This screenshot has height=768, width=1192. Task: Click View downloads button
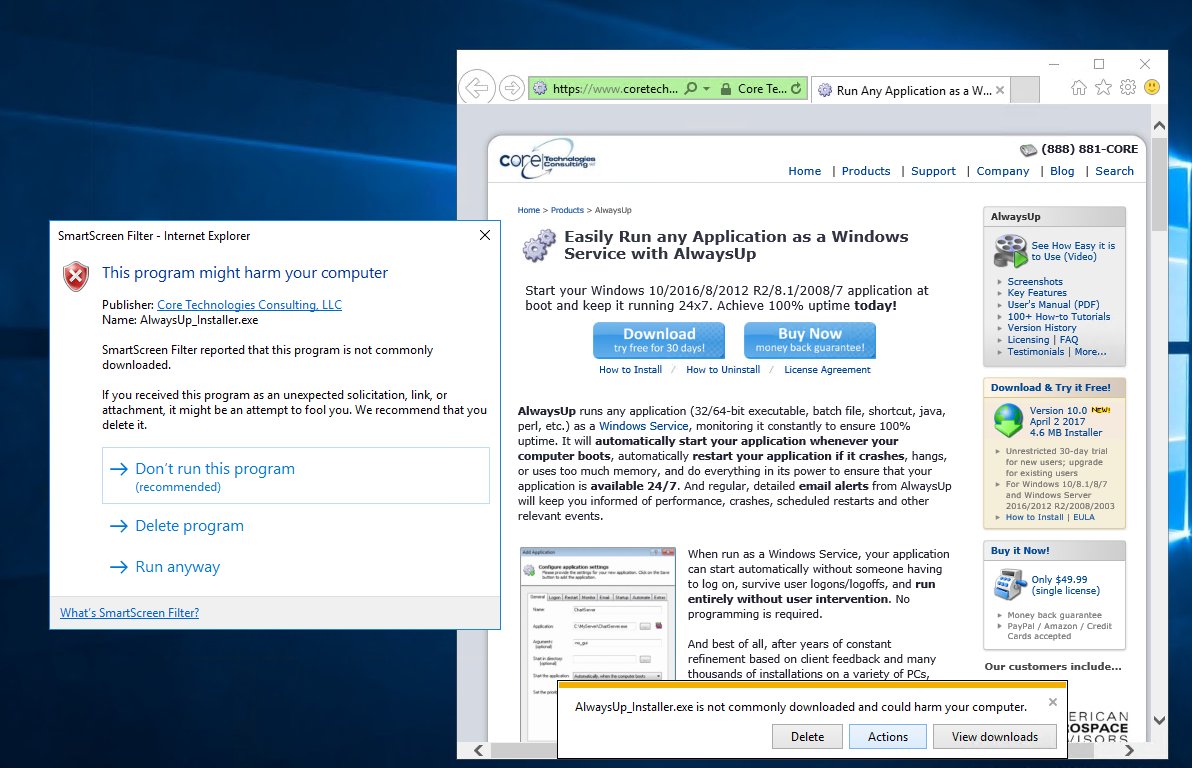coord(994,736)
